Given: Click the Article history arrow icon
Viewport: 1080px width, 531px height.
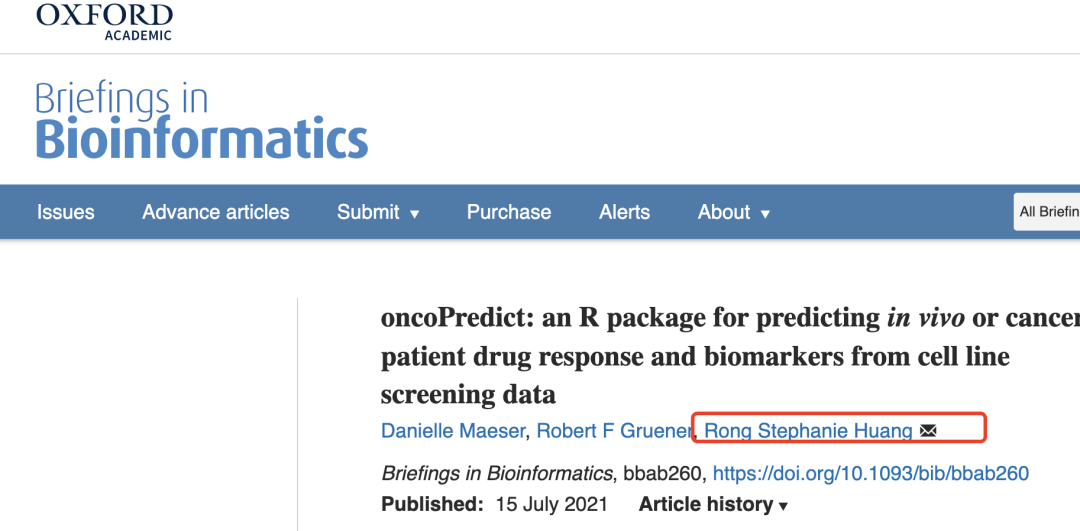Looking at the screenshot, I should pyautogui.click(x=783, y=507).
